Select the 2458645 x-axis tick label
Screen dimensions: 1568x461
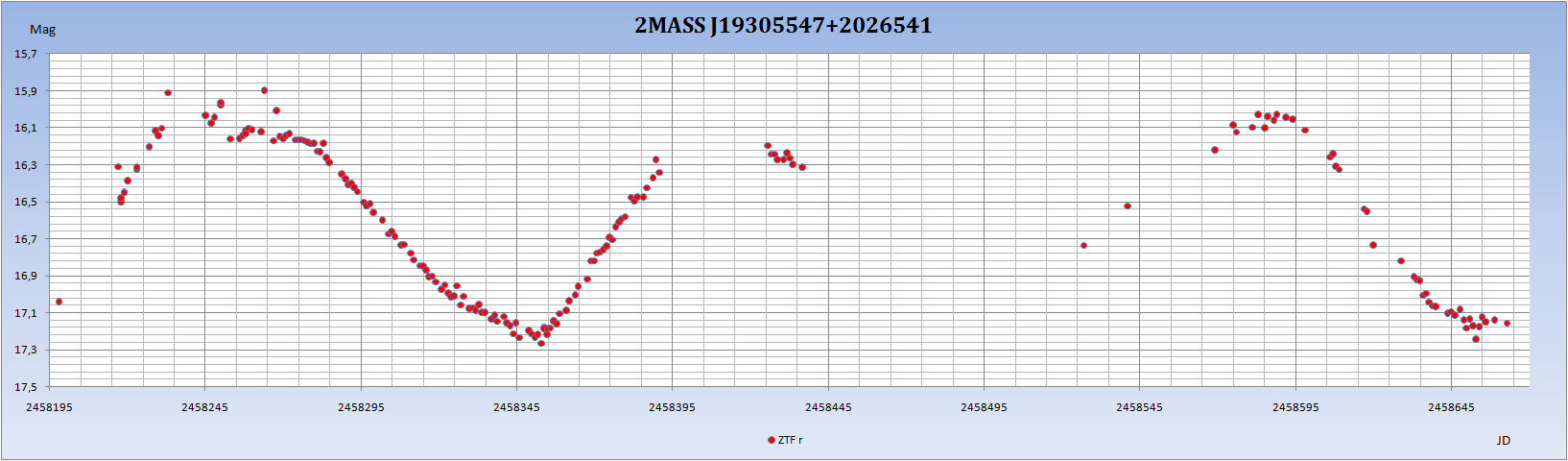click(x=1451, y=407)
